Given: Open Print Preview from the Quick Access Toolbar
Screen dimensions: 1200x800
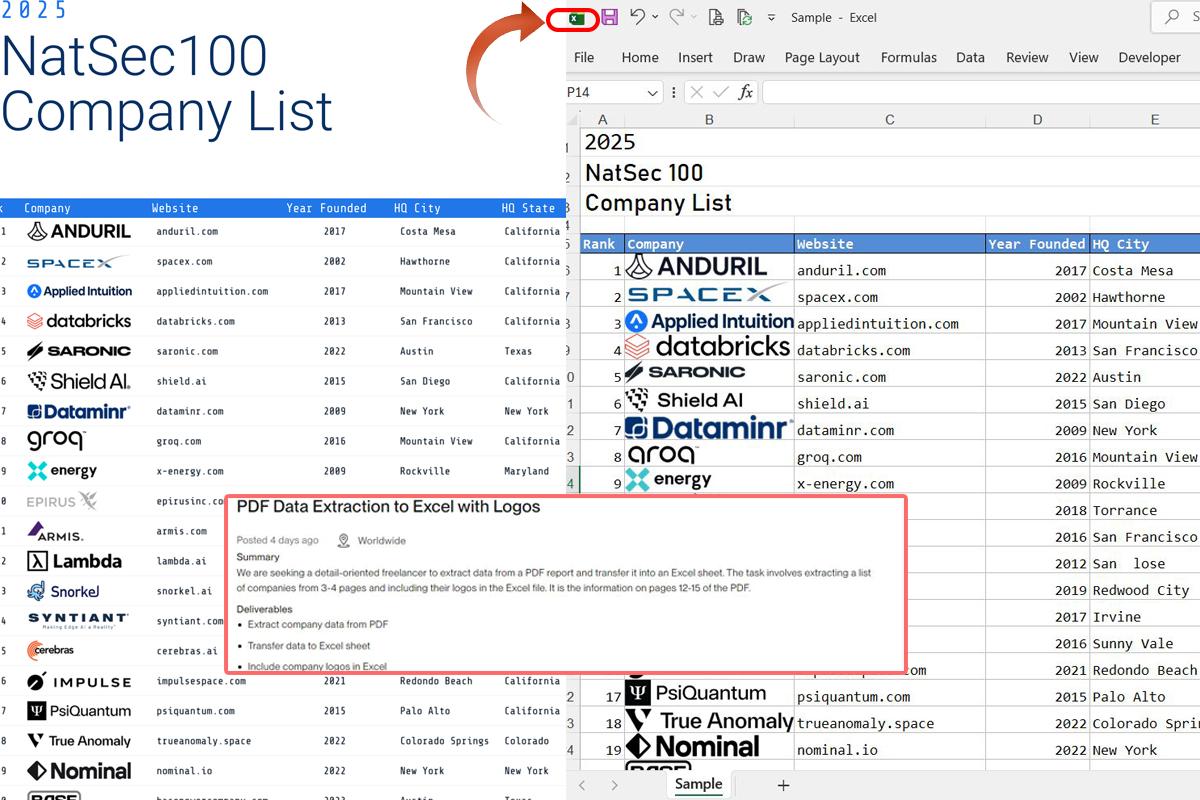Looking at the screenshot, I should pyautogui.click(x=715, y=17).
